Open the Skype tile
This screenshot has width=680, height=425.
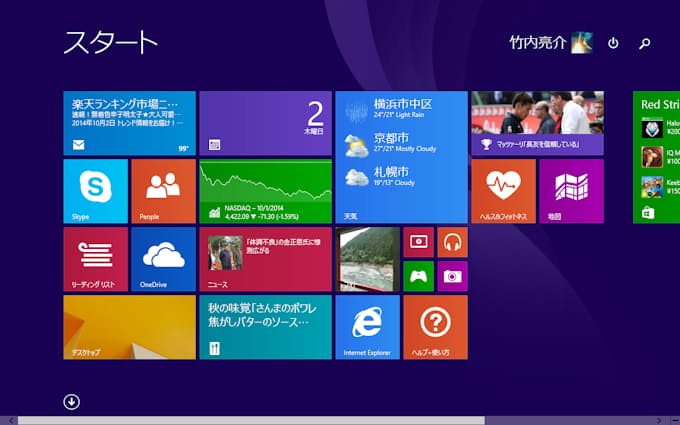point(95,191)
